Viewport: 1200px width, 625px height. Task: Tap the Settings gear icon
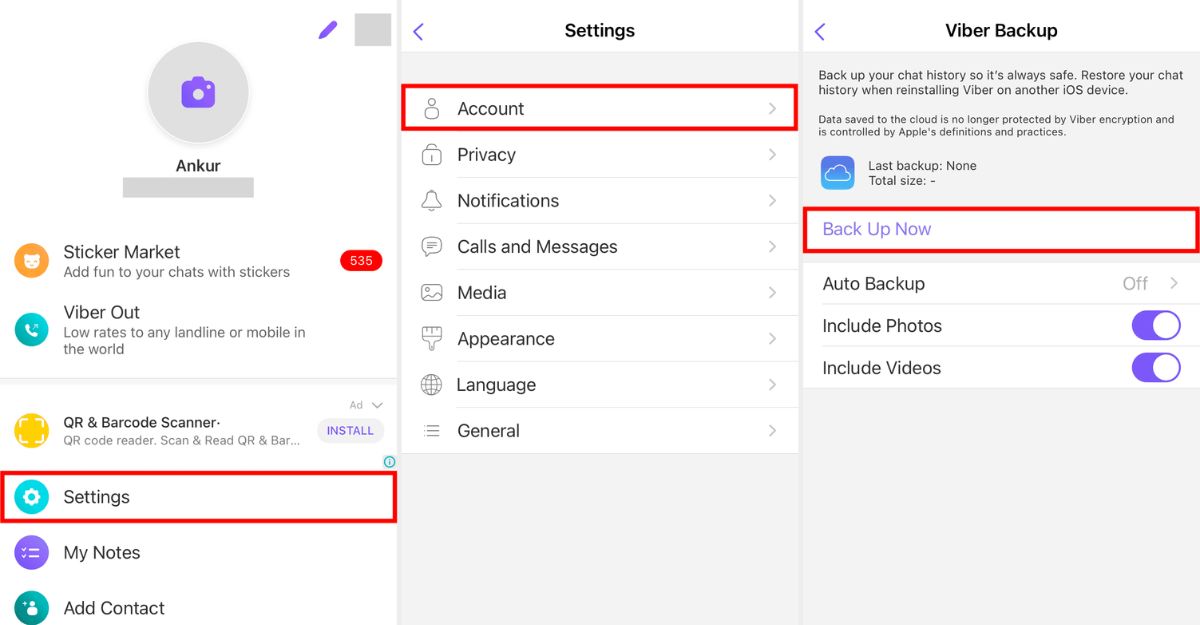[31, 497]
